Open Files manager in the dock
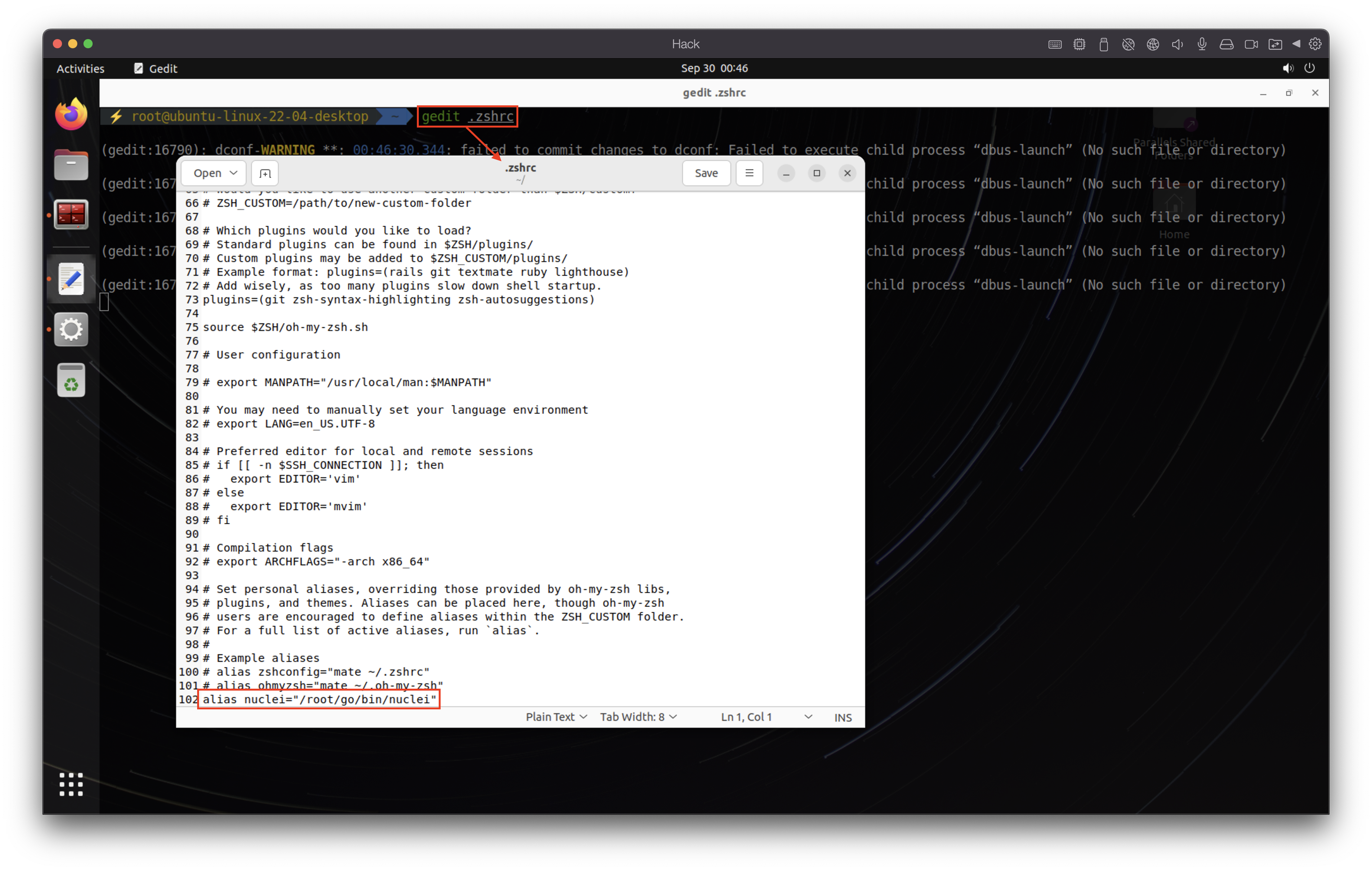Screen dimensions: 1372x871 [71, 165]
